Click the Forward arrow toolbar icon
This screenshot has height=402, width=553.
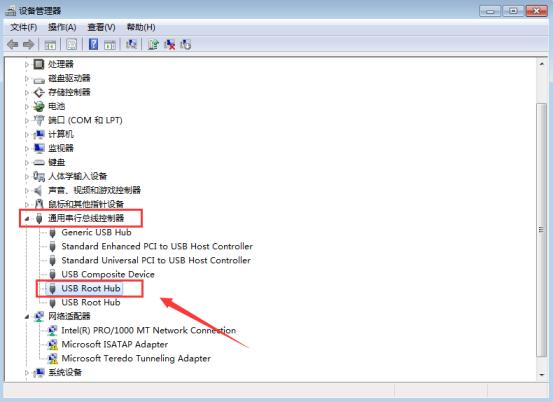tap(29, 45)
